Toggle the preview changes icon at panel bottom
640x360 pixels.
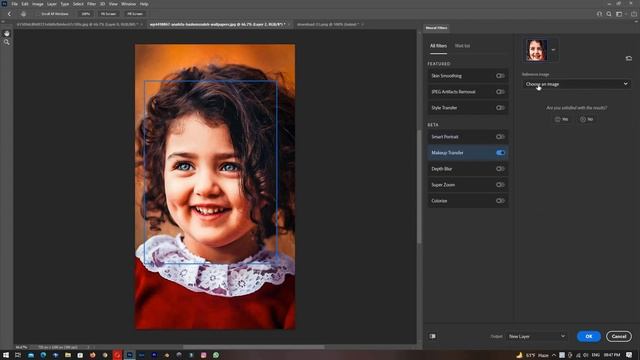(433, 336)
